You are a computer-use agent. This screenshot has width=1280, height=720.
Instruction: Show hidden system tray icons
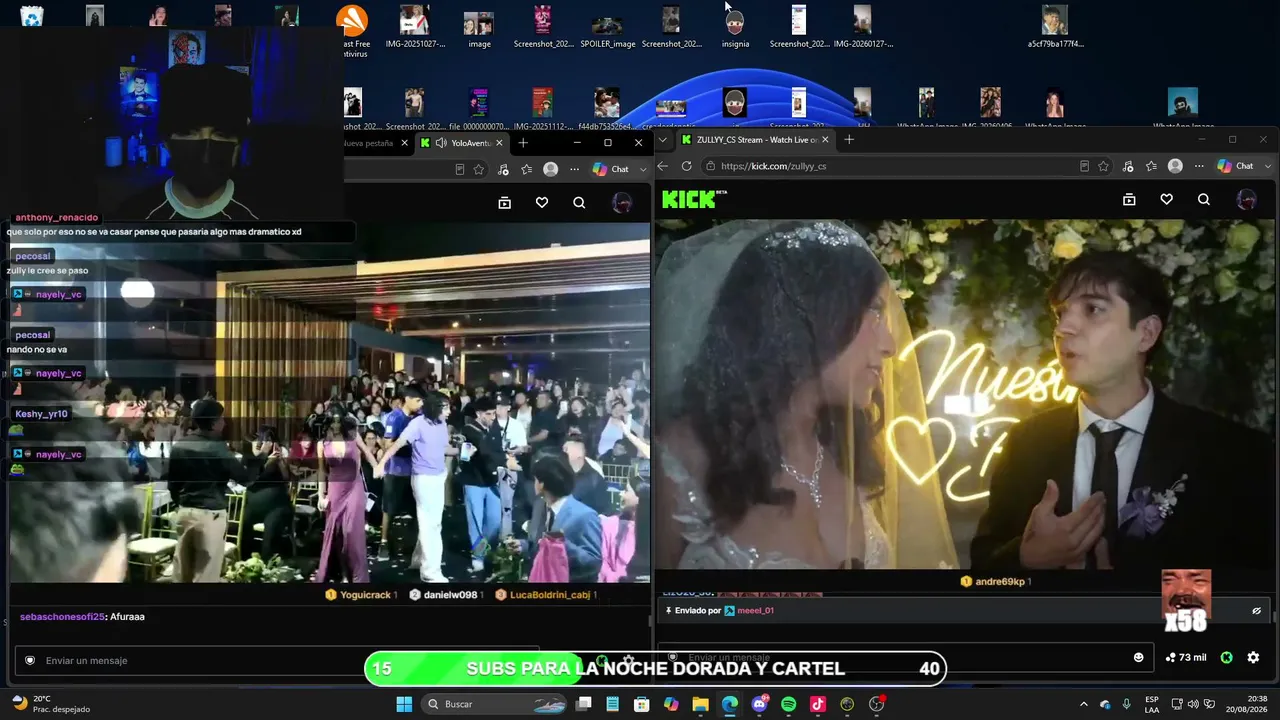(x=1083, y=704)
